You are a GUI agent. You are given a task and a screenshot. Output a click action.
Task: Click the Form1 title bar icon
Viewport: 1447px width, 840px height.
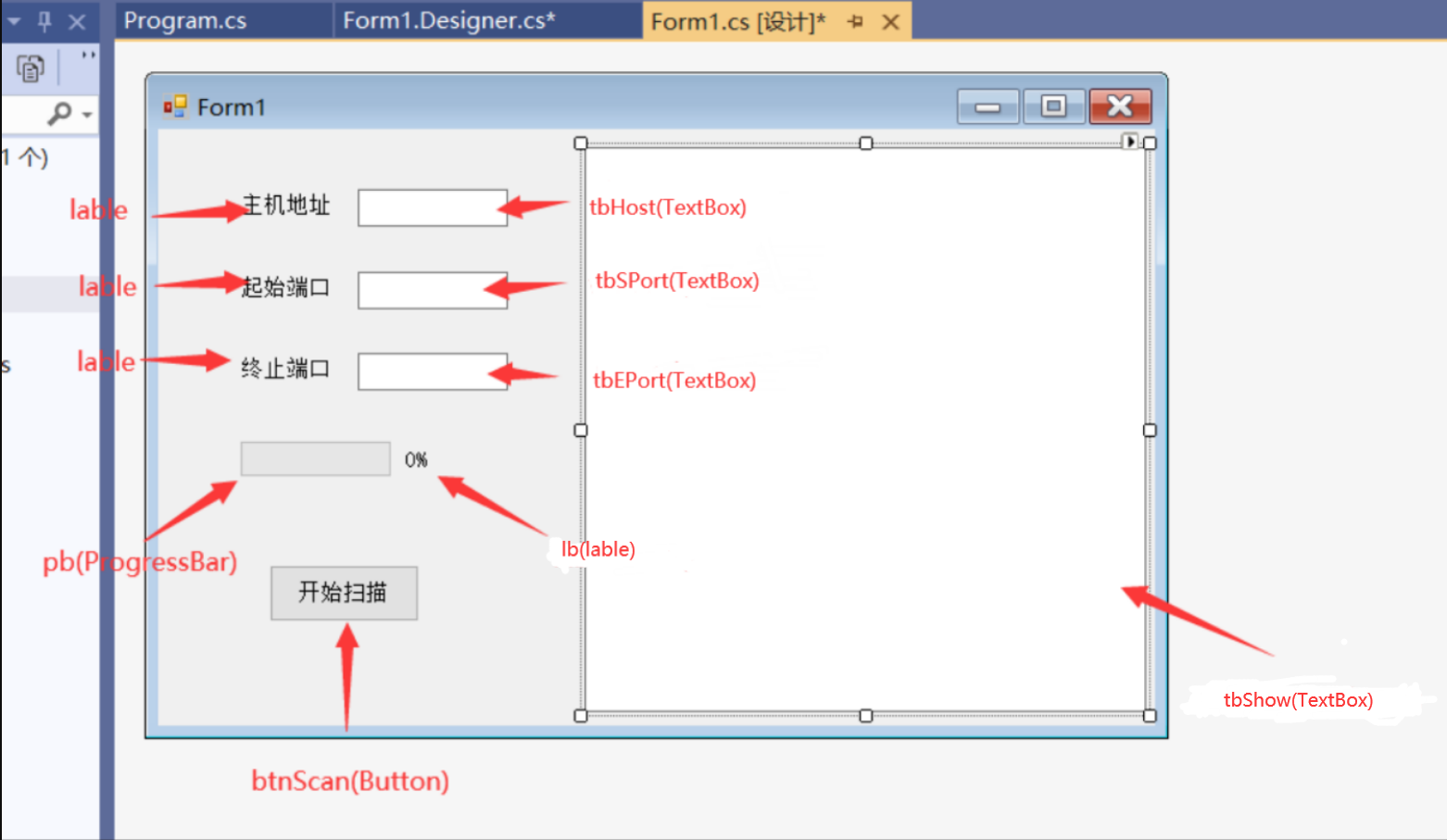(x=174, y=107)
